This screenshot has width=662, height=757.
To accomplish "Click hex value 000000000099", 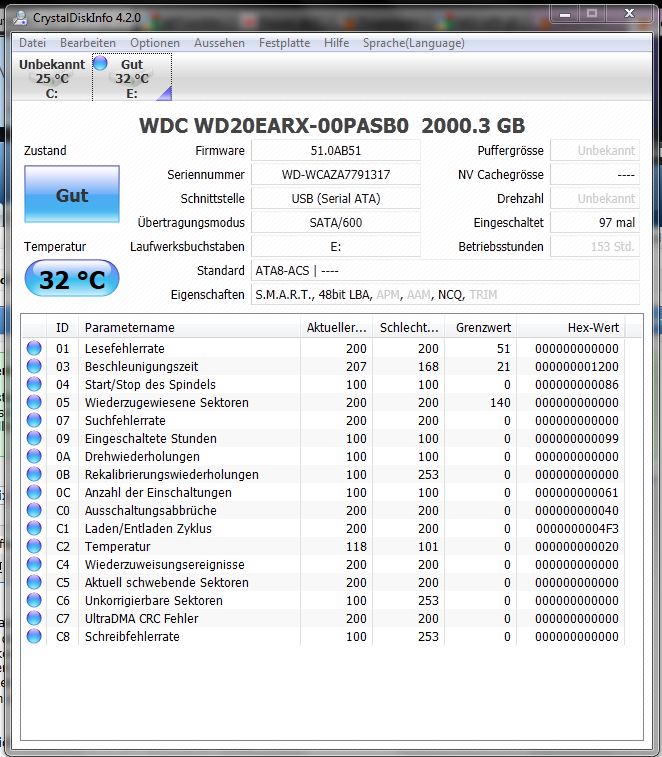I will [577, 438].
